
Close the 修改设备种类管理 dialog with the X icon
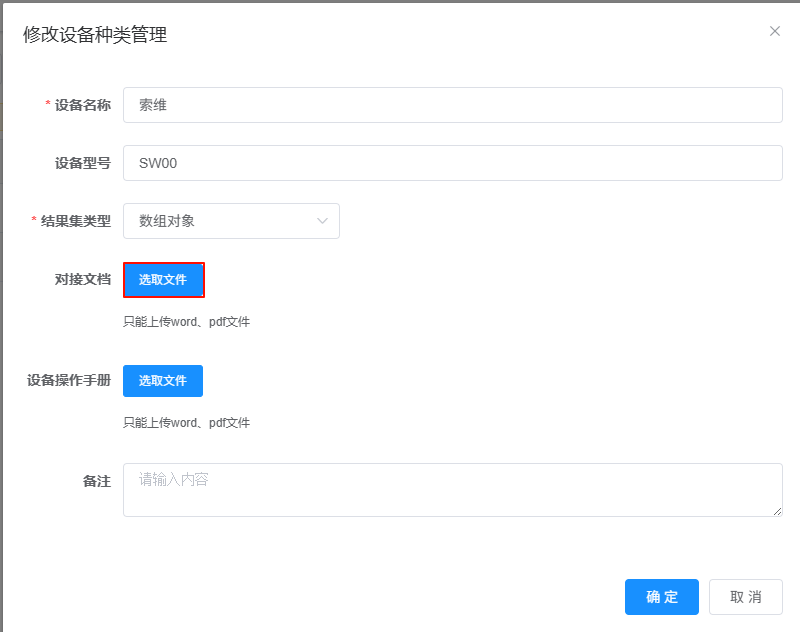pos(775,31)
